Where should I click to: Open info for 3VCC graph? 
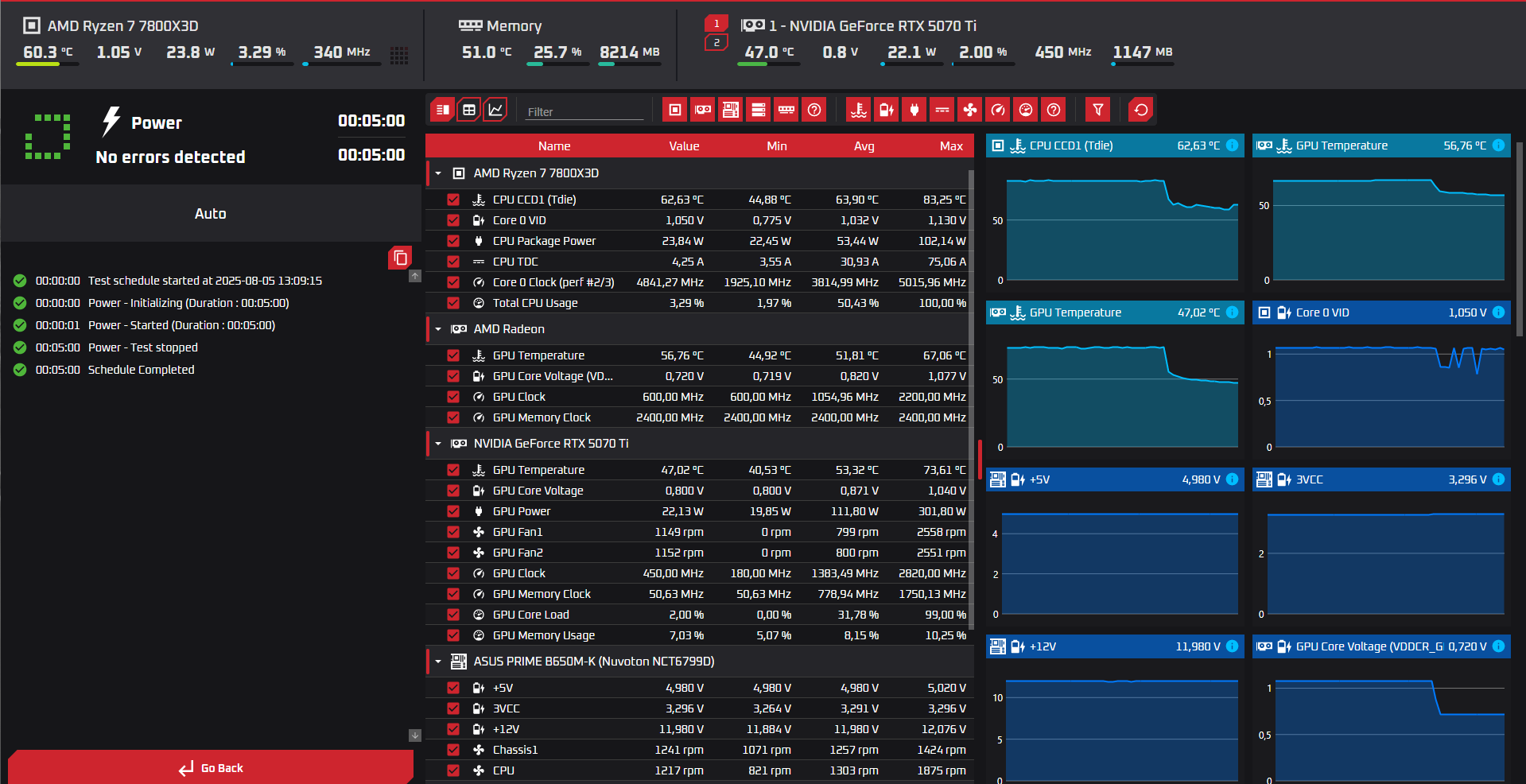click(x=1498, y=479)
